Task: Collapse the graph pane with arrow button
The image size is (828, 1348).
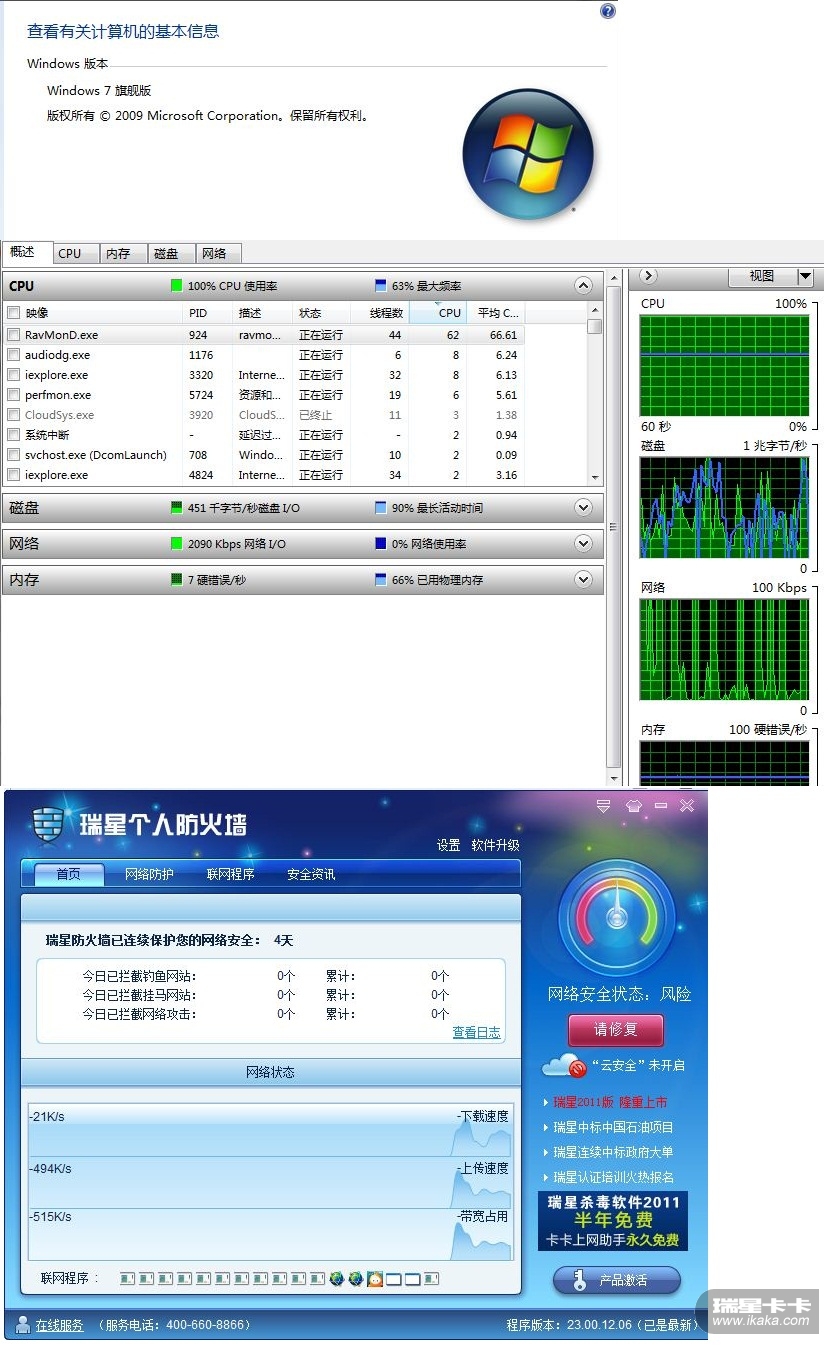Action: click(648, 276)
